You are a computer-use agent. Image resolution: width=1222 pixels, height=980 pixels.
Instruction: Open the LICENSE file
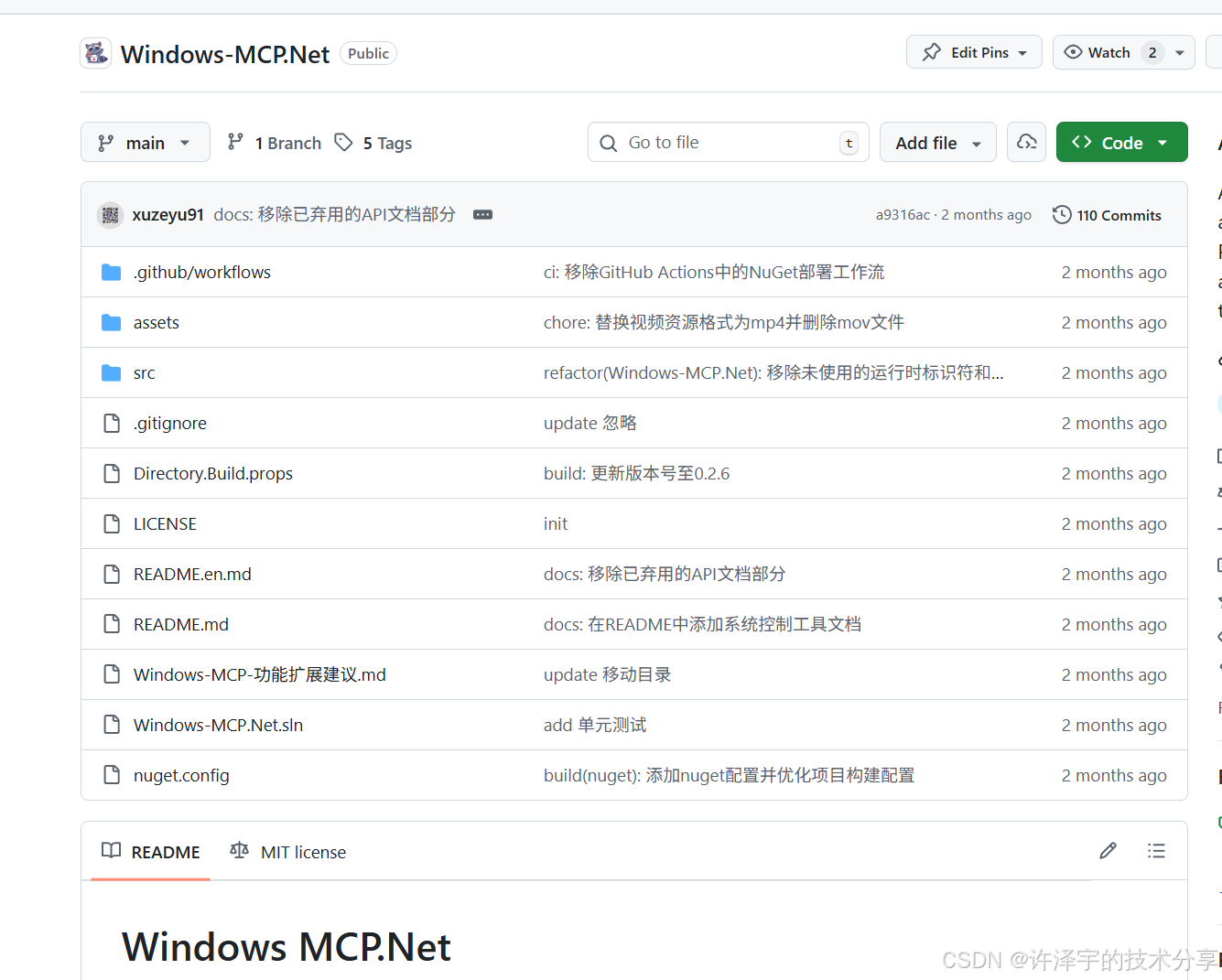point(165,523)
